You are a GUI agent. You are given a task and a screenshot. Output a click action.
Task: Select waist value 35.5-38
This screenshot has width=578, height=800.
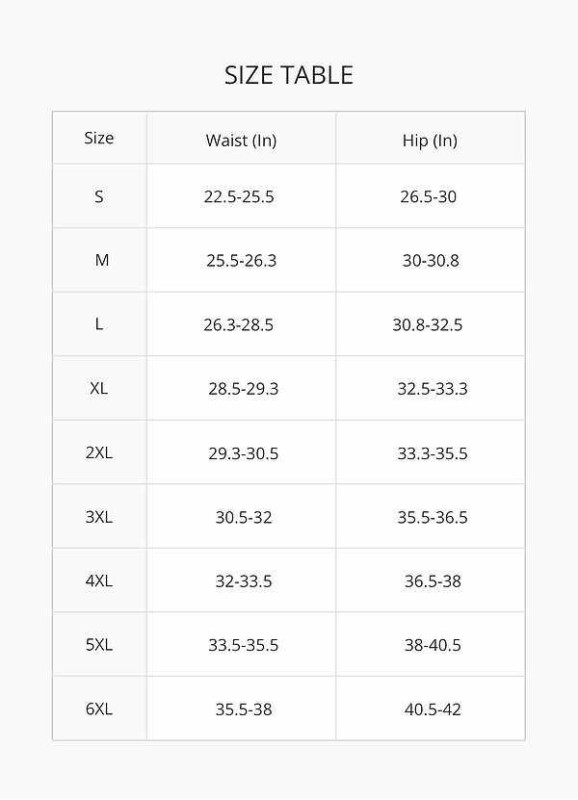coord(243,709)
